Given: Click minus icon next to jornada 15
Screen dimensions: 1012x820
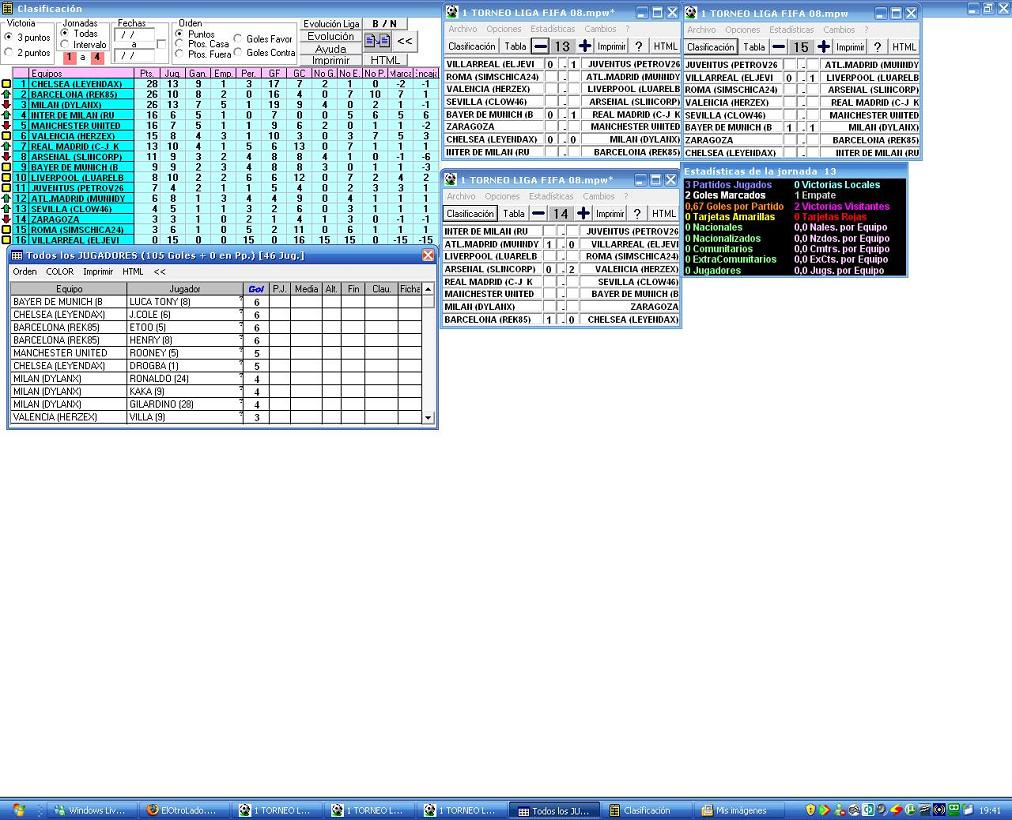Looking at the screenshot, I should click(779, 46).
